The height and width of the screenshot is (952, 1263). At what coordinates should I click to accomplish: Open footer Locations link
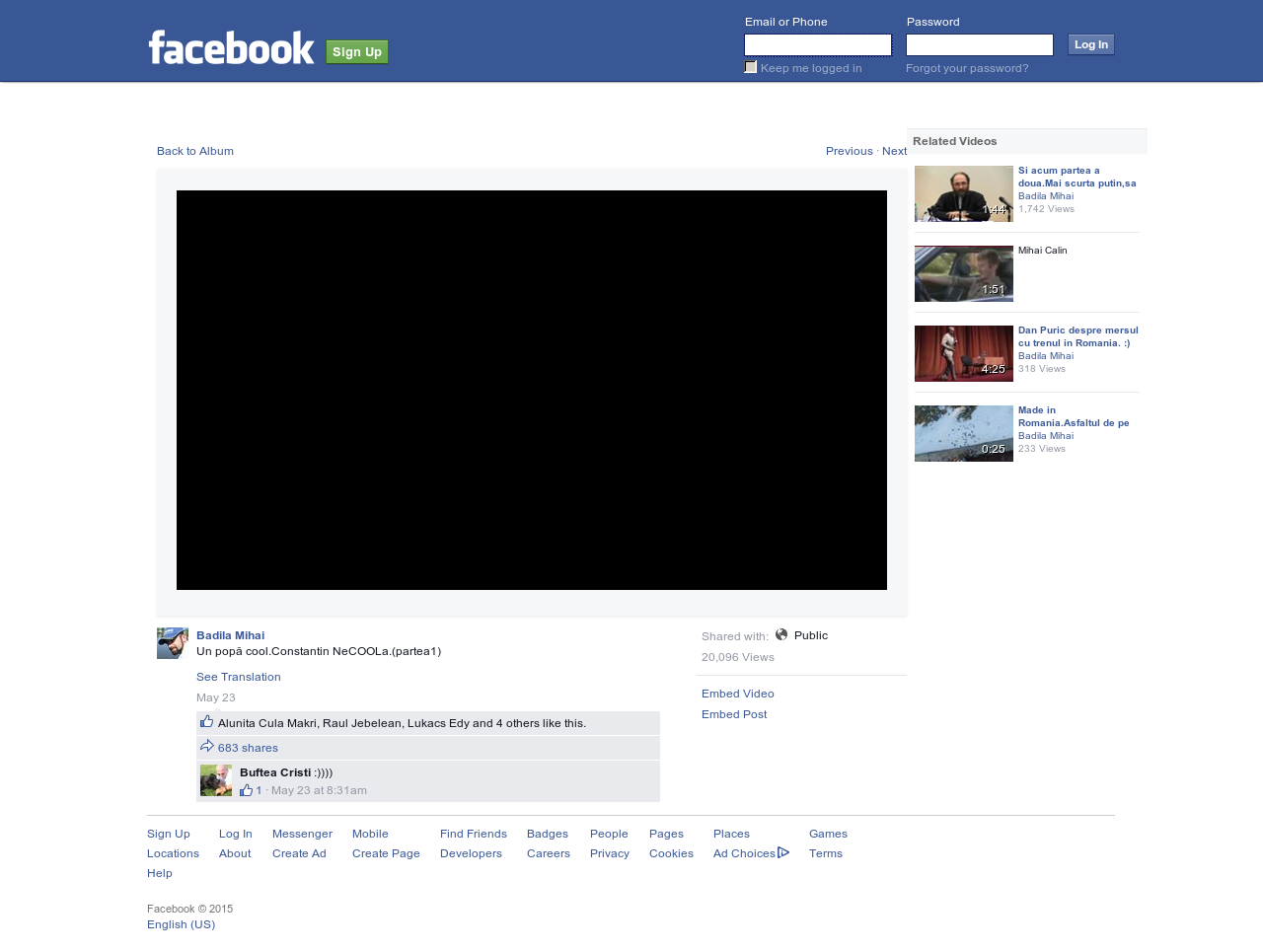[x=173, y=853]
